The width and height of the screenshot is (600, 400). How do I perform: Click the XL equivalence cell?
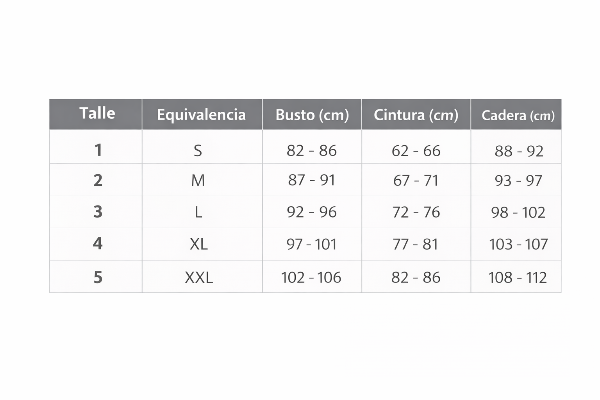point(198,244)
